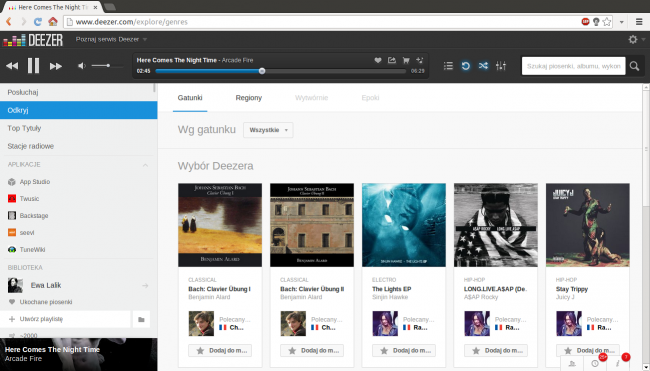The height and width of the screenshot is (371, 650).
Task: Switch to the Regiony tab
Action: (x=249, y=98)
